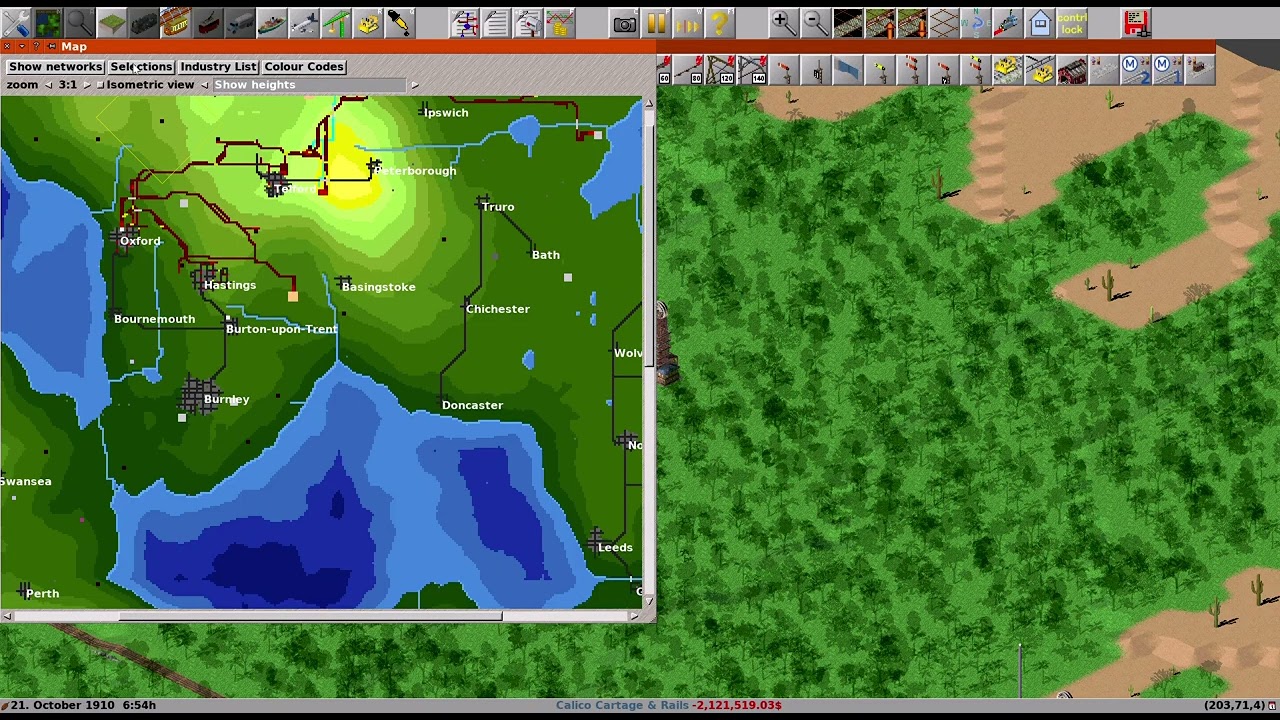Click the arrow right of Show heights
Image resolution: width=1280 pixels, height=720 pixels.
pyautogui.click(x=414, y=85)
